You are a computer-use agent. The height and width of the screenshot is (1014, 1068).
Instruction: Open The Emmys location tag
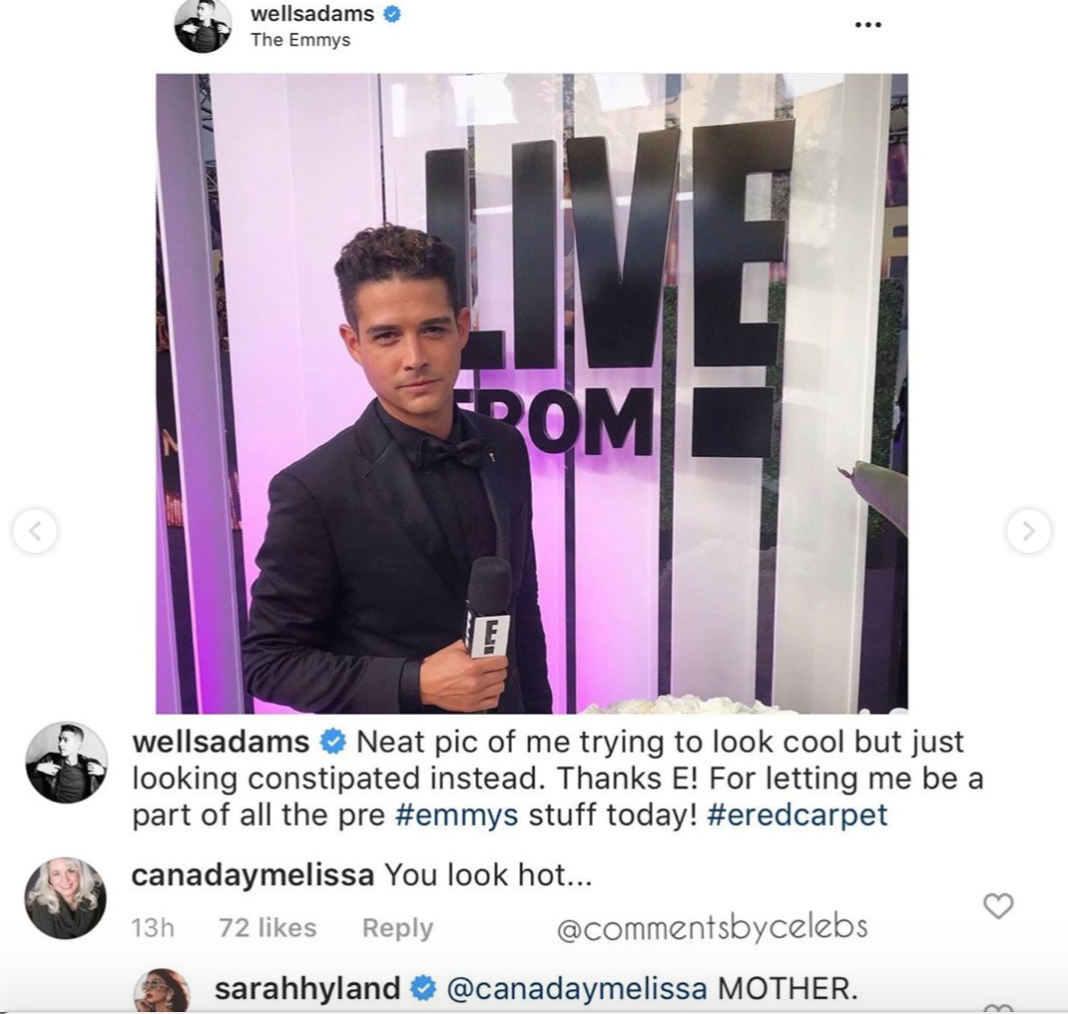(x=300, y=40)
